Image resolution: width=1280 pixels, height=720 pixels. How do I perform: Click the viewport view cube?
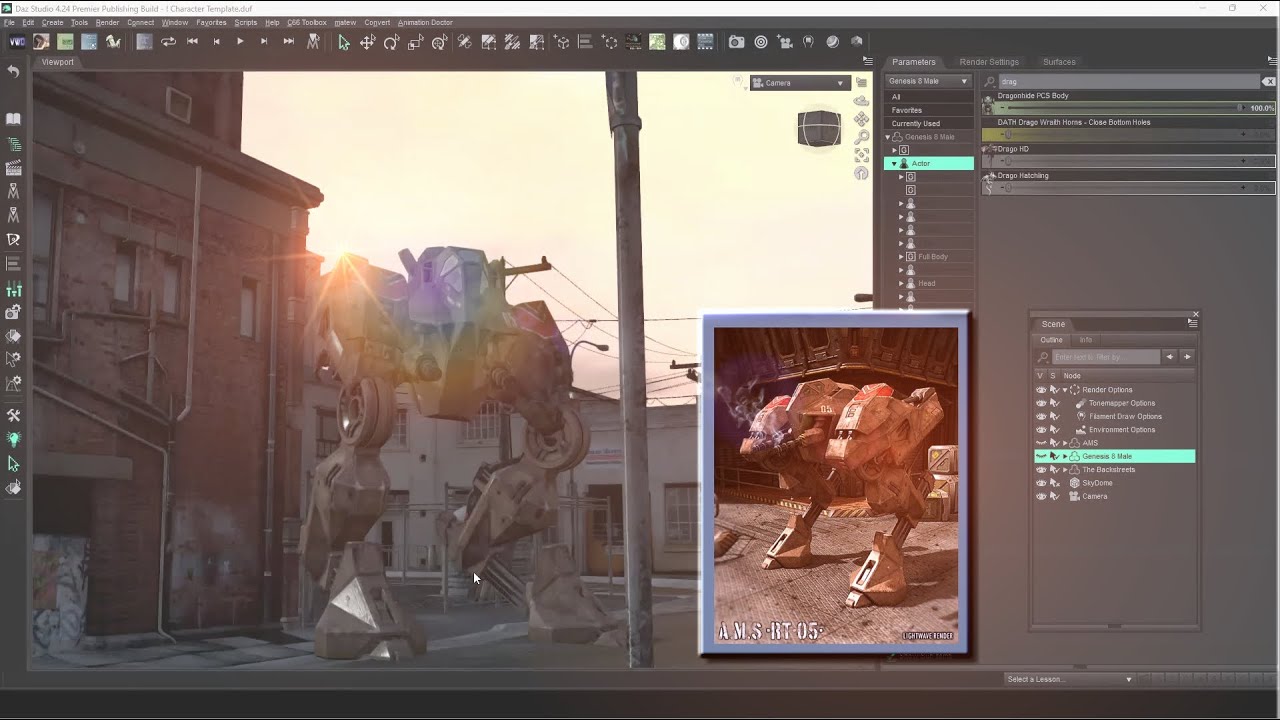pyautogui.click(x=819, y=129)
